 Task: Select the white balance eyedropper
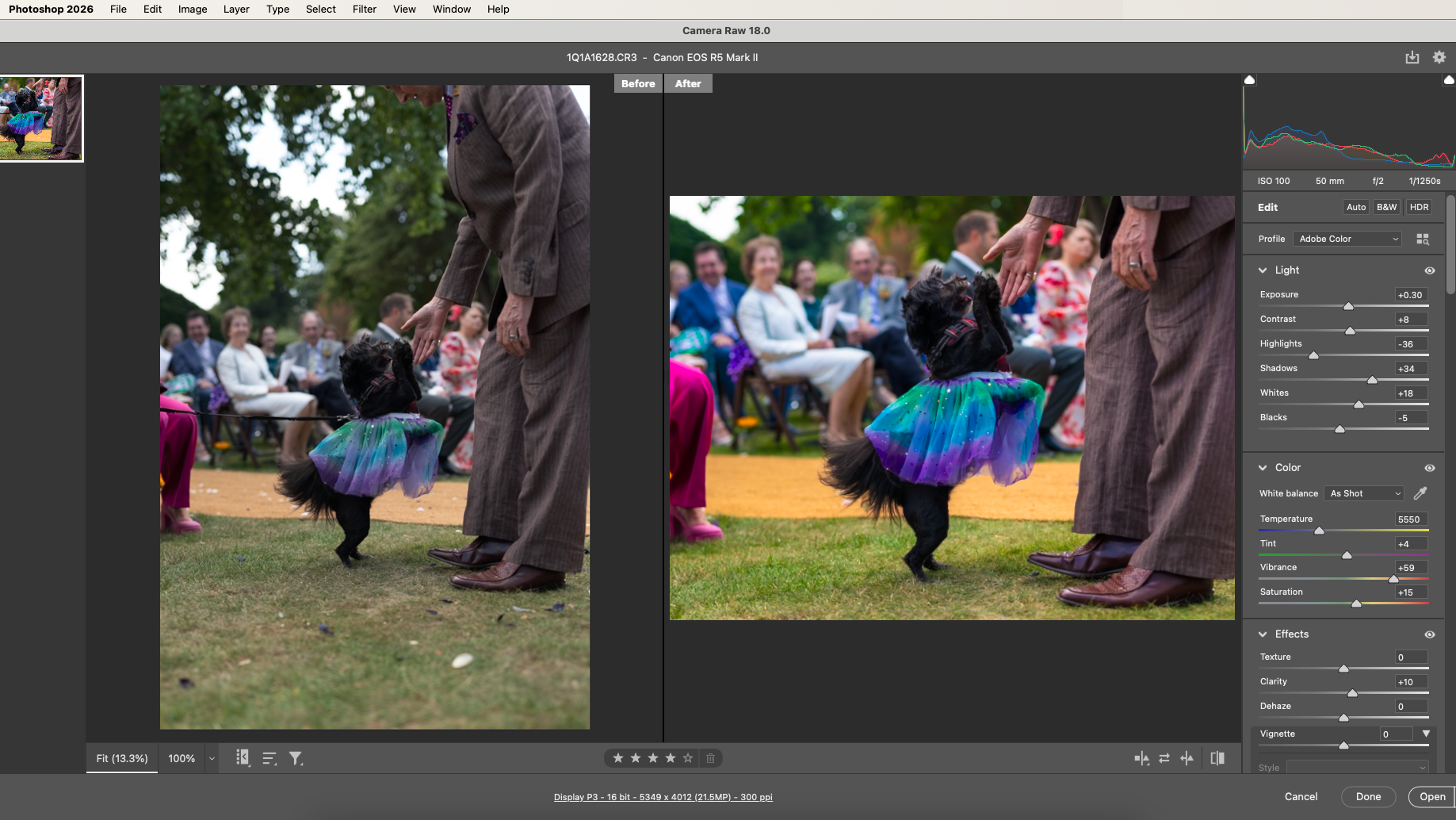click(1420, 492)
